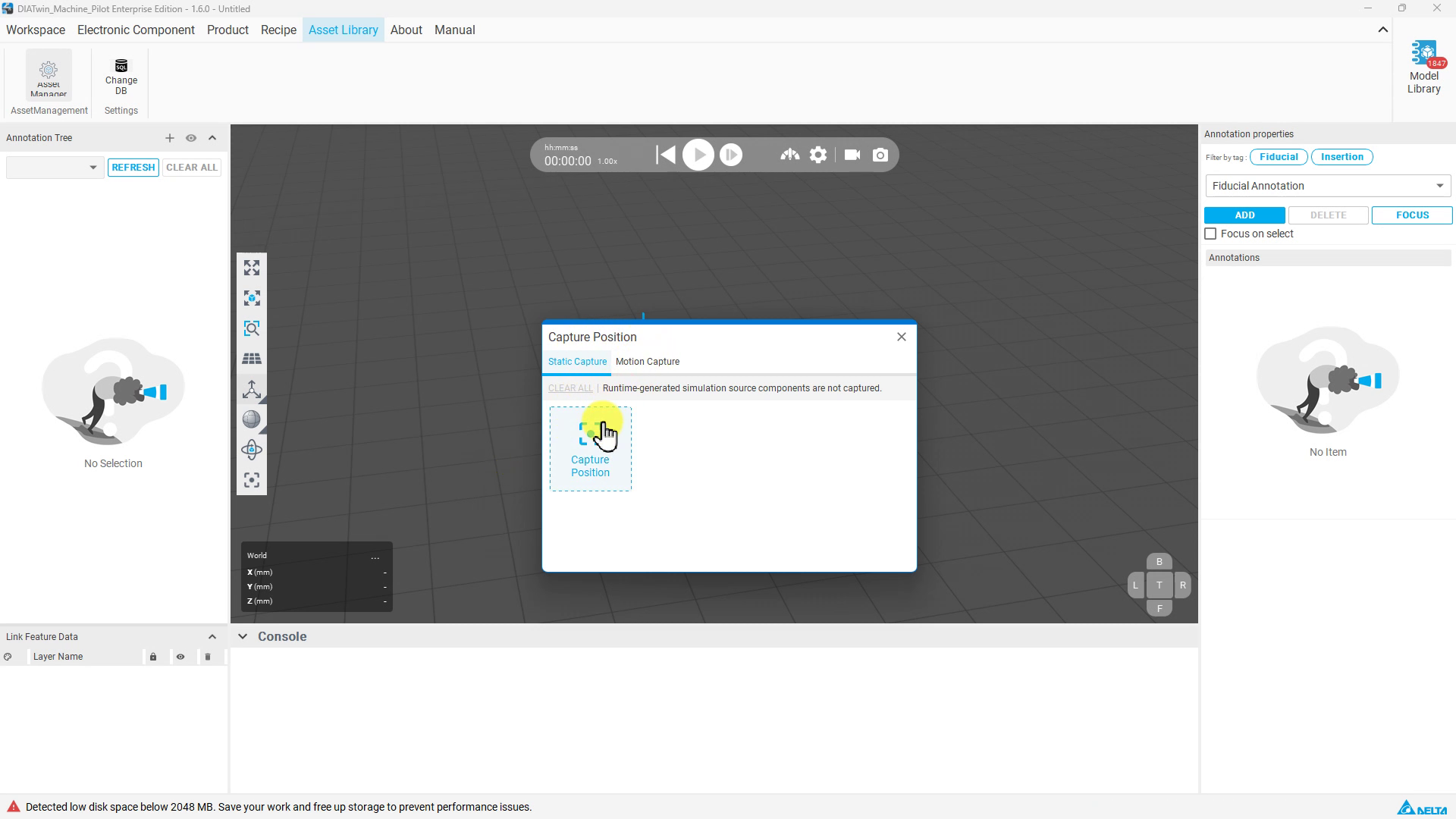Click the 1.00x playback speed value
1456x819 pixels.
607,162
